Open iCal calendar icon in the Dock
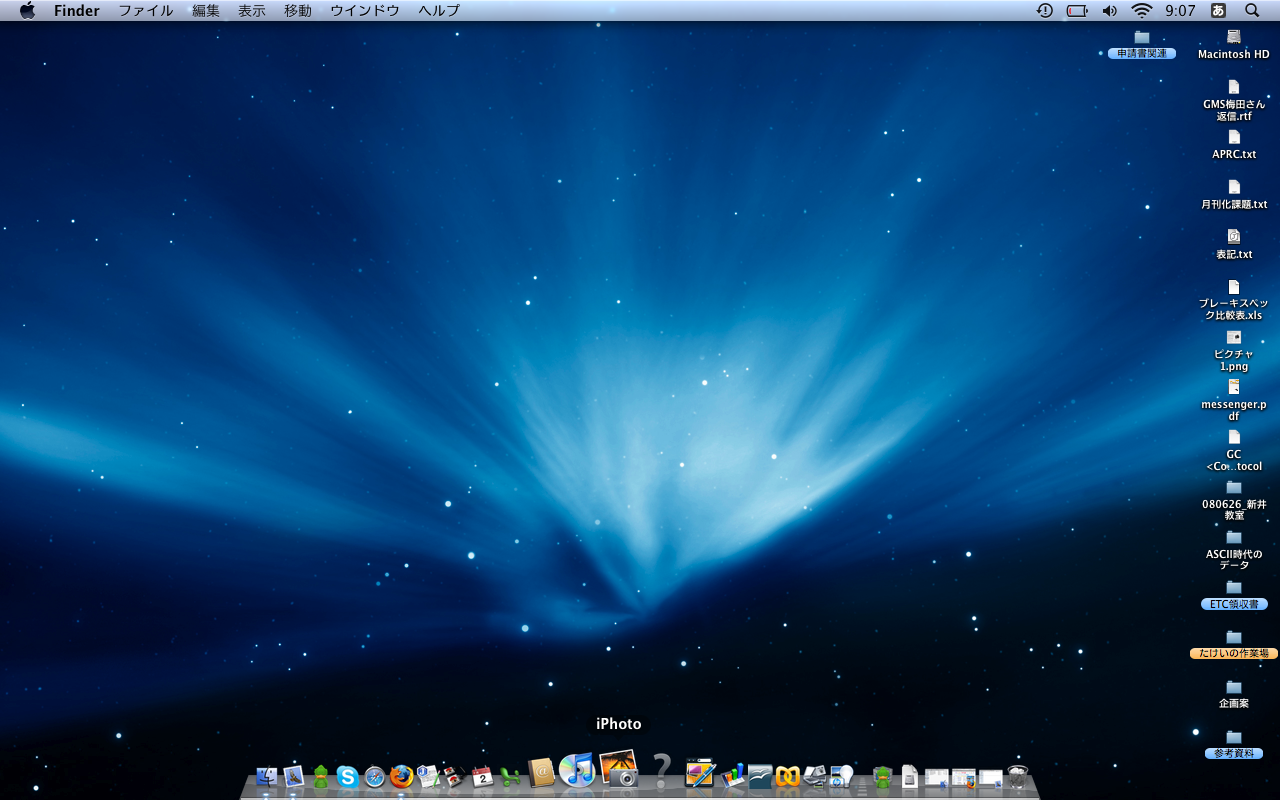 (482, 776)
